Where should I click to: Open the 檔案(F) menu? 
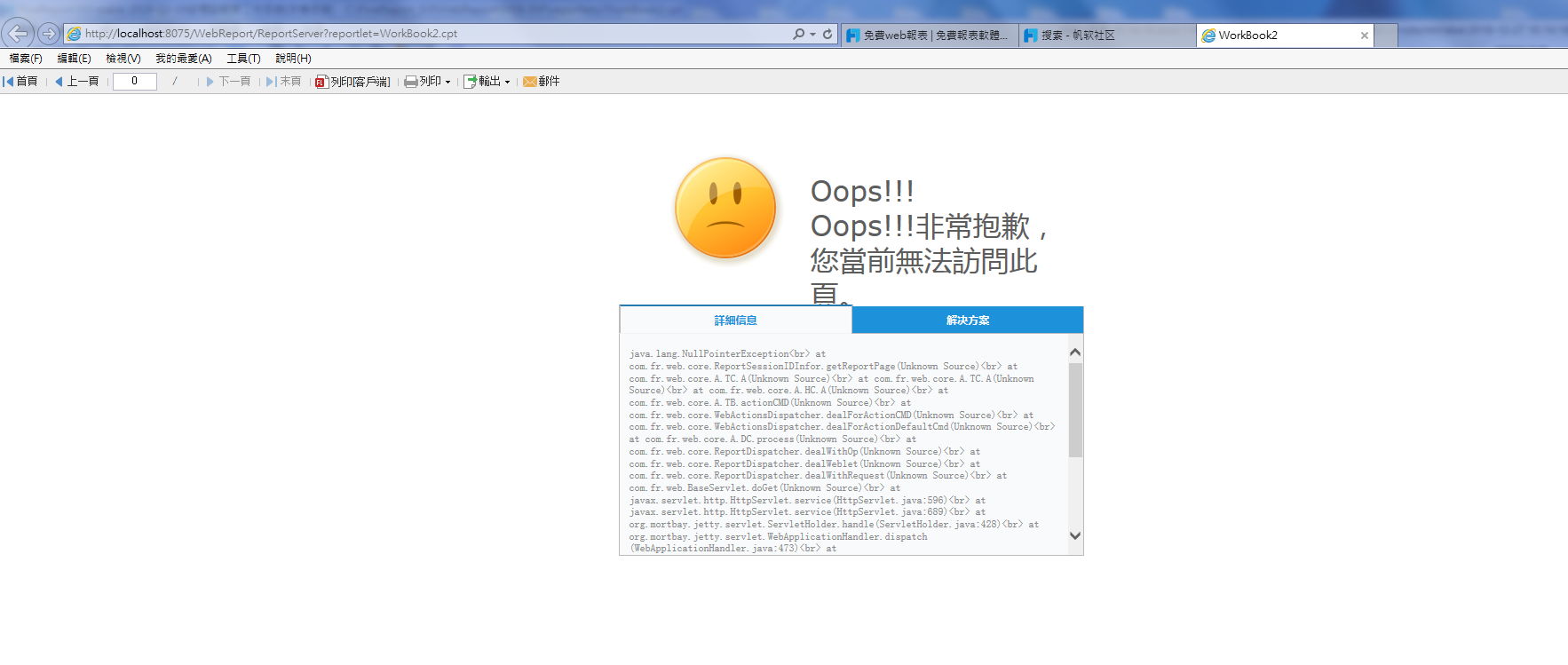pos(26,59)
